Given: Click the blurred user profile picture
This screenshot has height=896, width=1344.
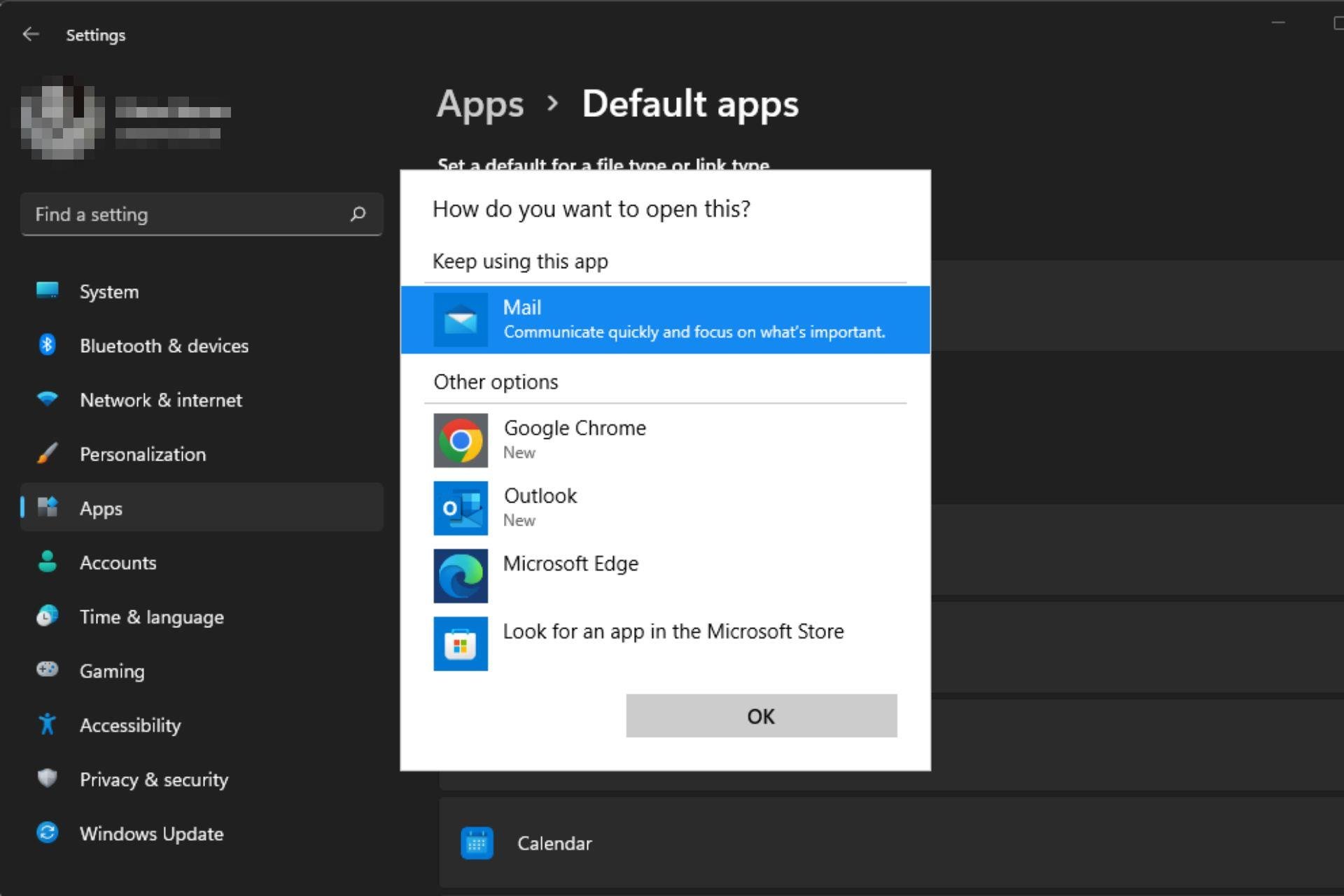Looking at the screenshot, I should coord(62,117).
